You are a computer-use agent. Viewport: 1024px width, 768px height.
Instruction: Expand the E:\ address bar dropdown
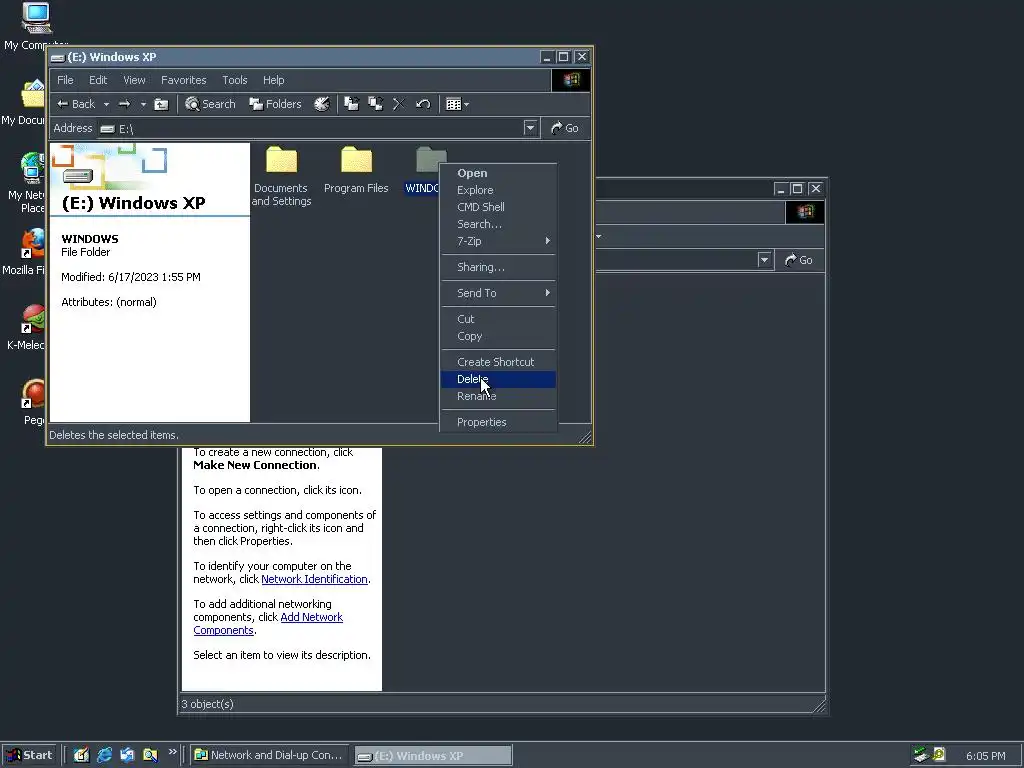click(530, 128)
